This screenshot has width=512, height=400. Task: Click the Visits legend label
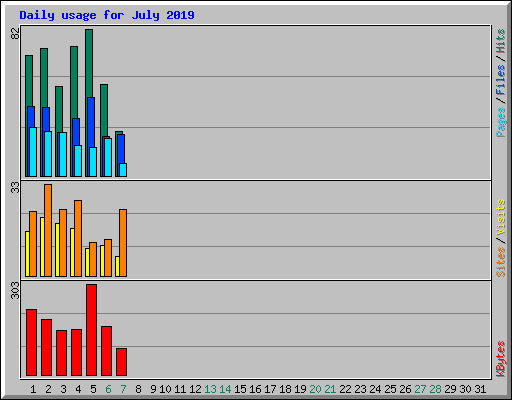point(500,217)
